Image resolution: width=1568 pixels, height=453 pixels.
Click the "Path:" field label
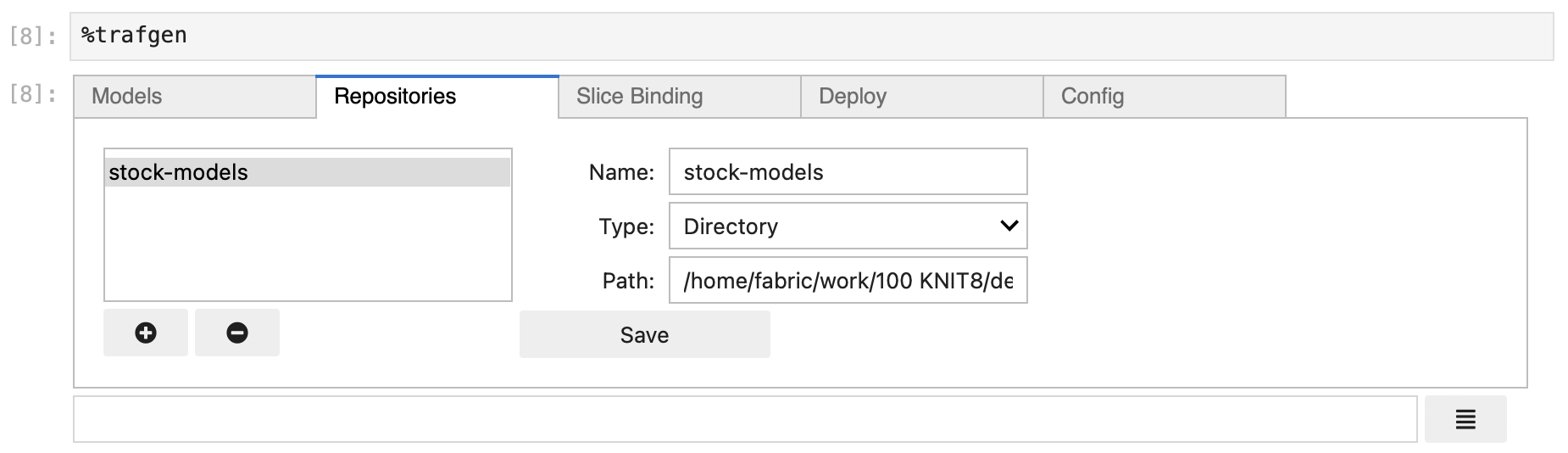(628, 281)
